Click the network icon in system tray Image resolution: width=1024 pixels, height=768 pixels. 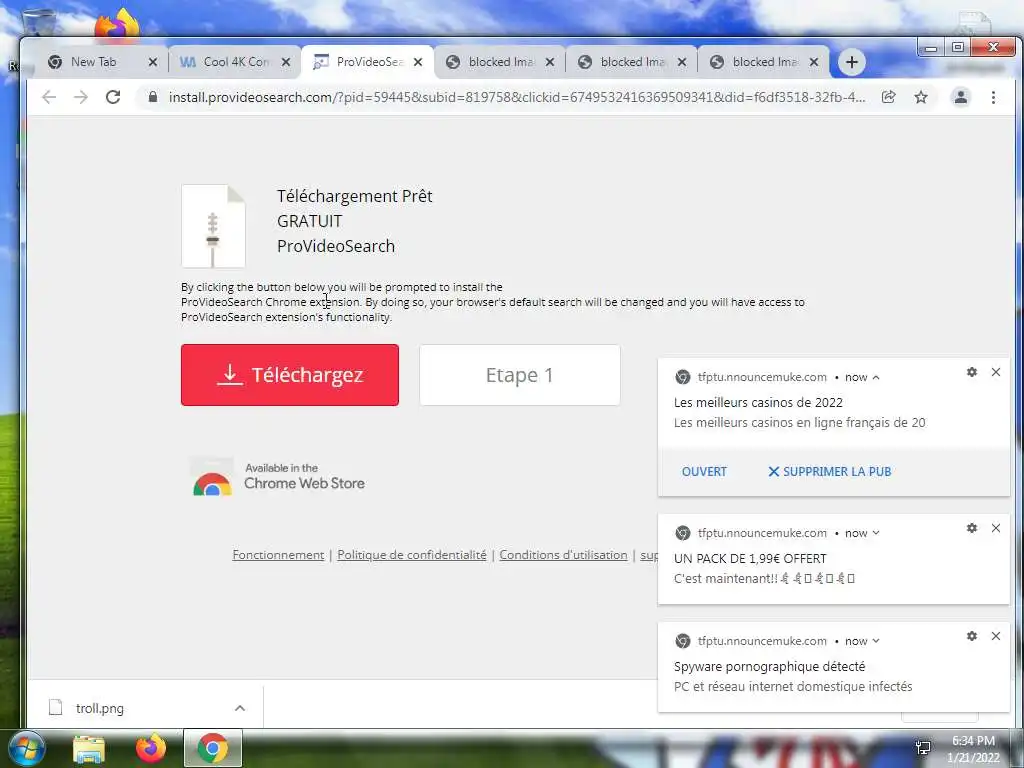pyautogui.click(x=923, y=748)
